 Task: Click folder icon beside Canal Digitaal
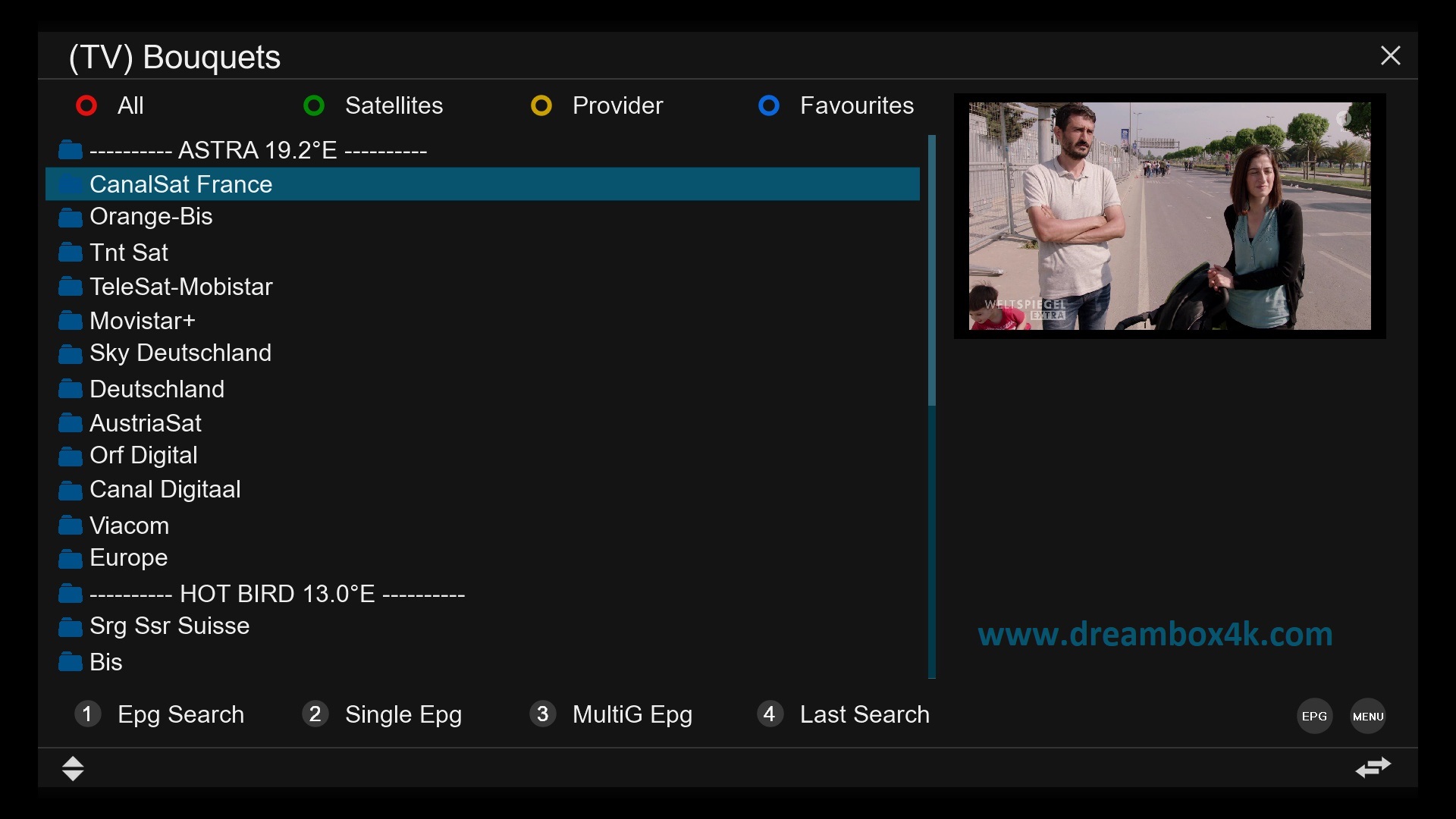(71, 491)
